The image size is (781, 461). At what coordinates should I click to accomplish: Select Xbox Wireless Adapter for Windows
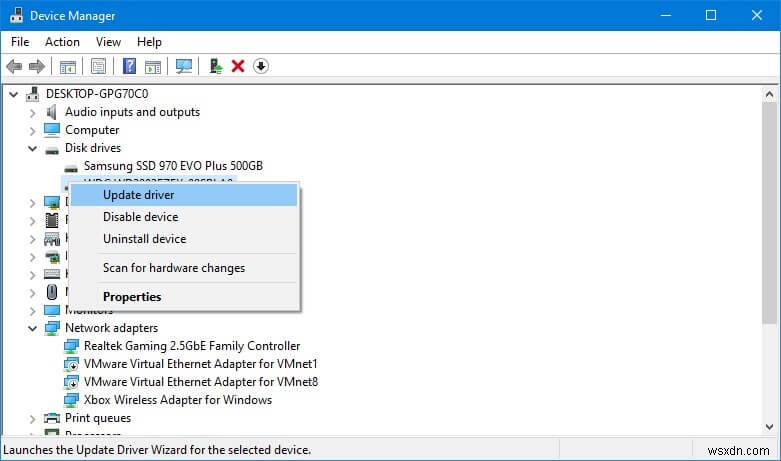pos(178,400)
